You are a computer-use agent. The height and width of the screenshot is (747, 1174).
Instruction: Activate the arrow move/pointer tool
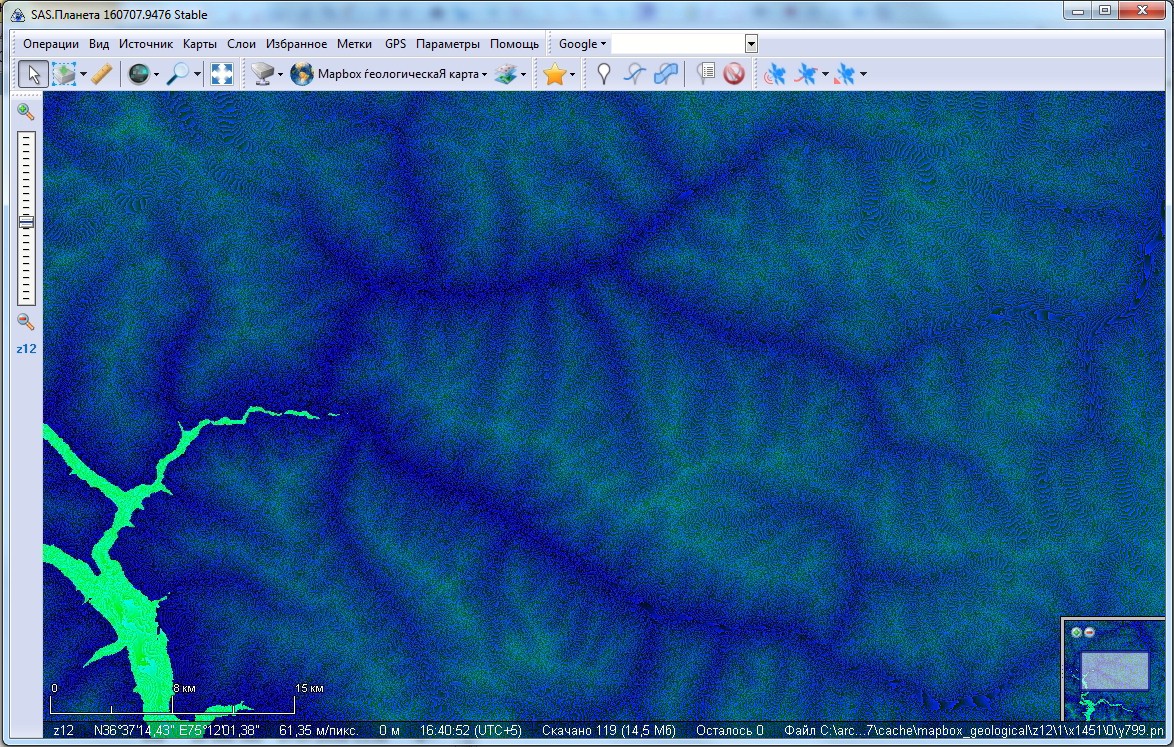coord(33,74)
